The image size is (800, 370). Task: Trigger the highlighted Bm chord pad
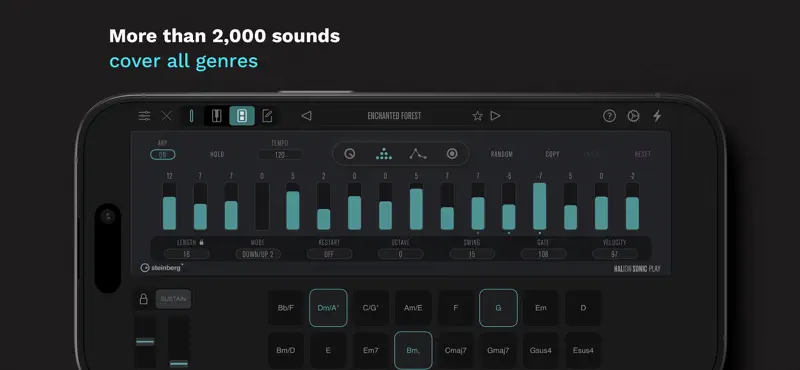coord(413,351)
